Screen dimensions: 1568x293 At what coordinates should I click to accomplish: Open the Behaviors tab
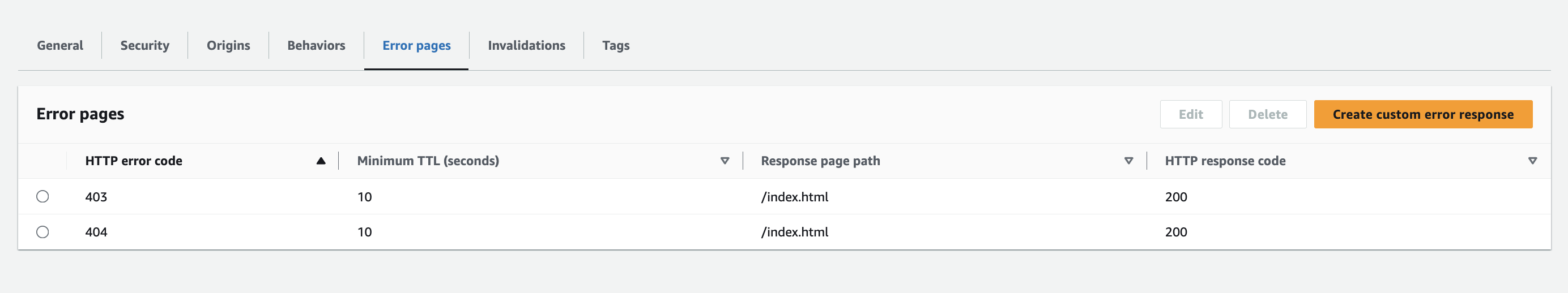pos(316,46)
